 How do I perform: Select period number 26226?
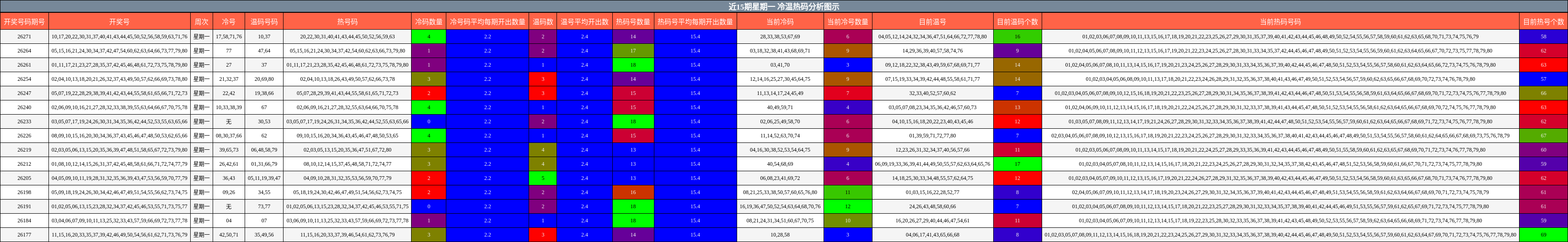[x=24, y=136]
